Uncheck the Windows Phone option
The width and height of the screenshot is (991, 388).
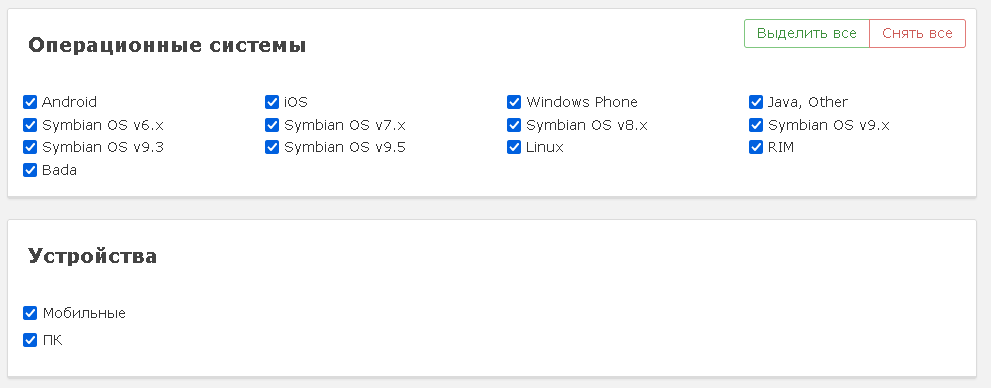(514, 102)
